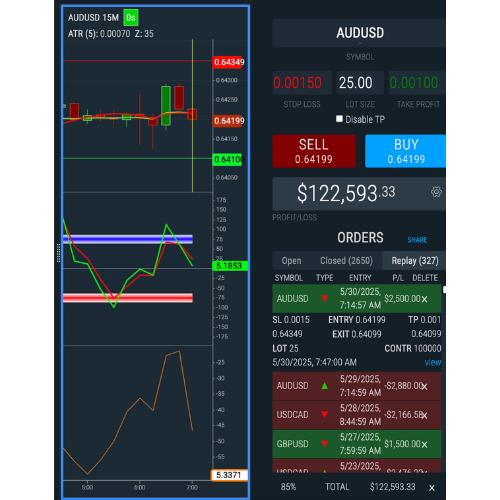Delete the USDCAD -$2,166.58 order
This screenshot has width=500, height=500.
[424, 416]
